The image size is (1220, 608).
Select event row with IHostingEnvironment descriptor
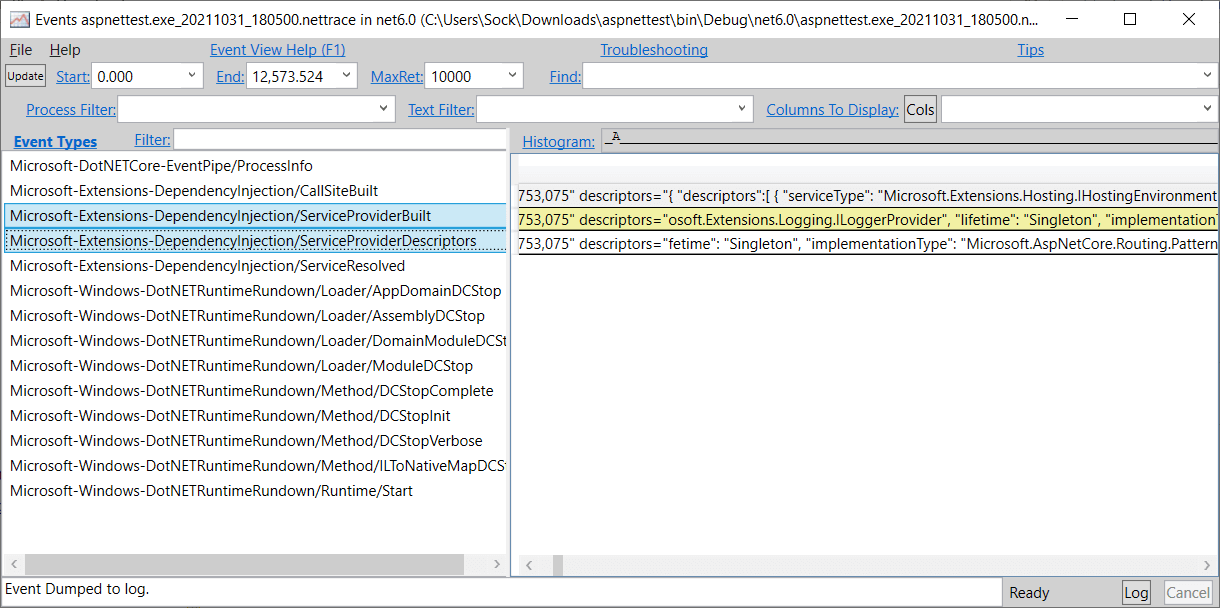pyautogui.click(x=867, y=195)
